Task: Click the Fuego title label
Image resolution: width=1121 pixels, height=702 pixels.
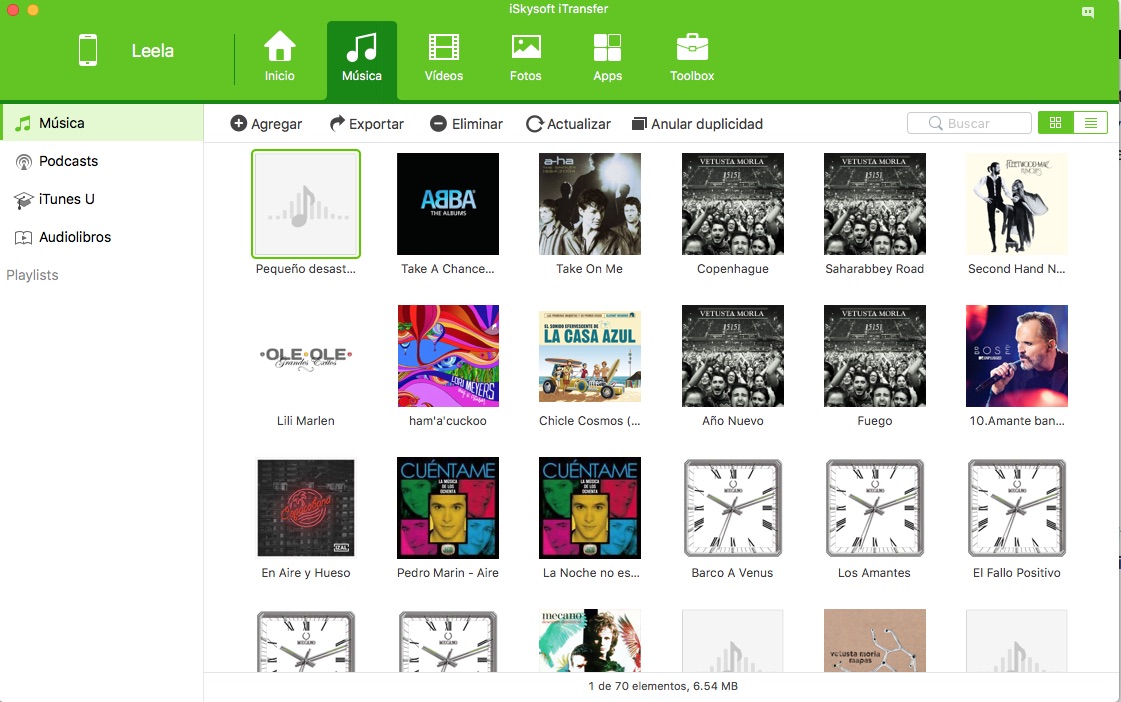Action: click(x=874, y=421)
